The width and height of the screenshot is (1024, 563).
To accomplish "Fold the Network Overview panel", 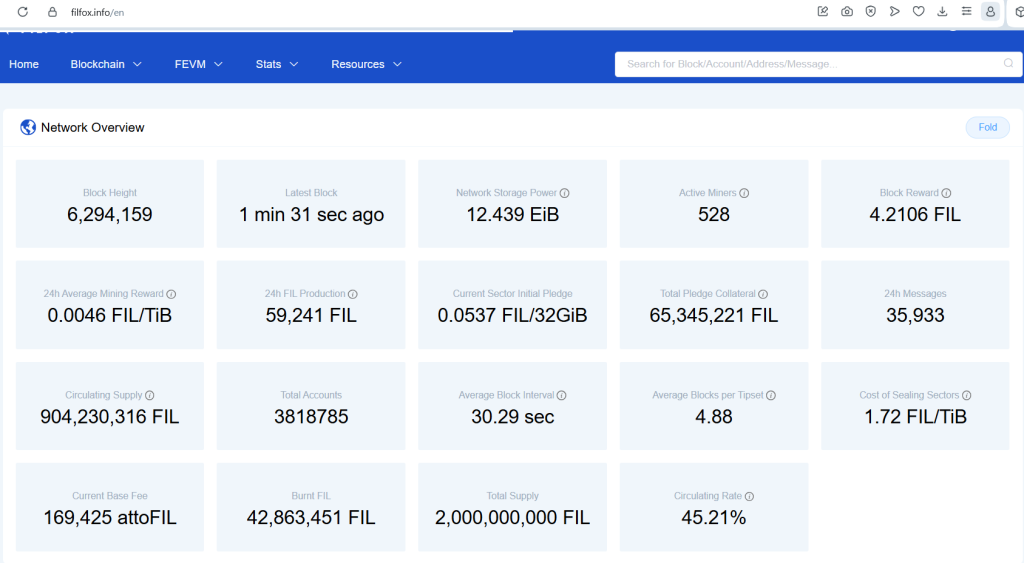I will click(x=987, y=127).
